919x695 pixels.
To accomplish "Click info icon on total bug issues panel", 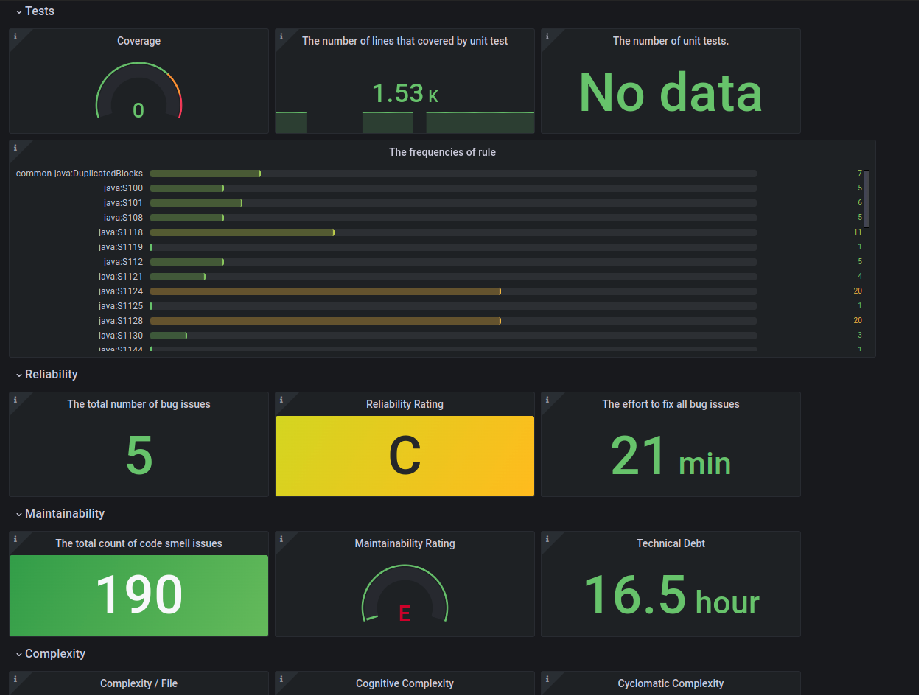I will pos(15,400).
